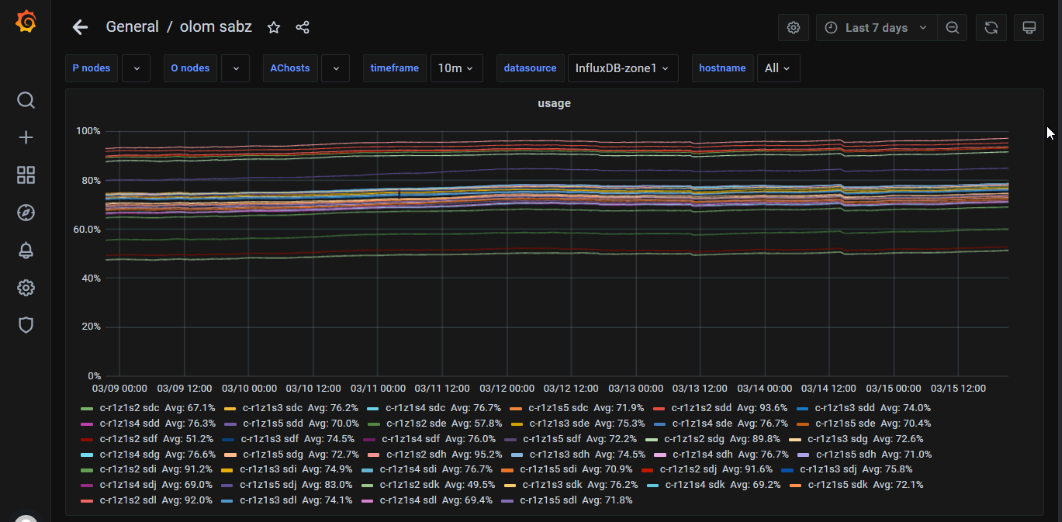Open the Search dashboards magnifier icon
The height and width of the screenshot is (522, 1062).
tap(26, 100)
